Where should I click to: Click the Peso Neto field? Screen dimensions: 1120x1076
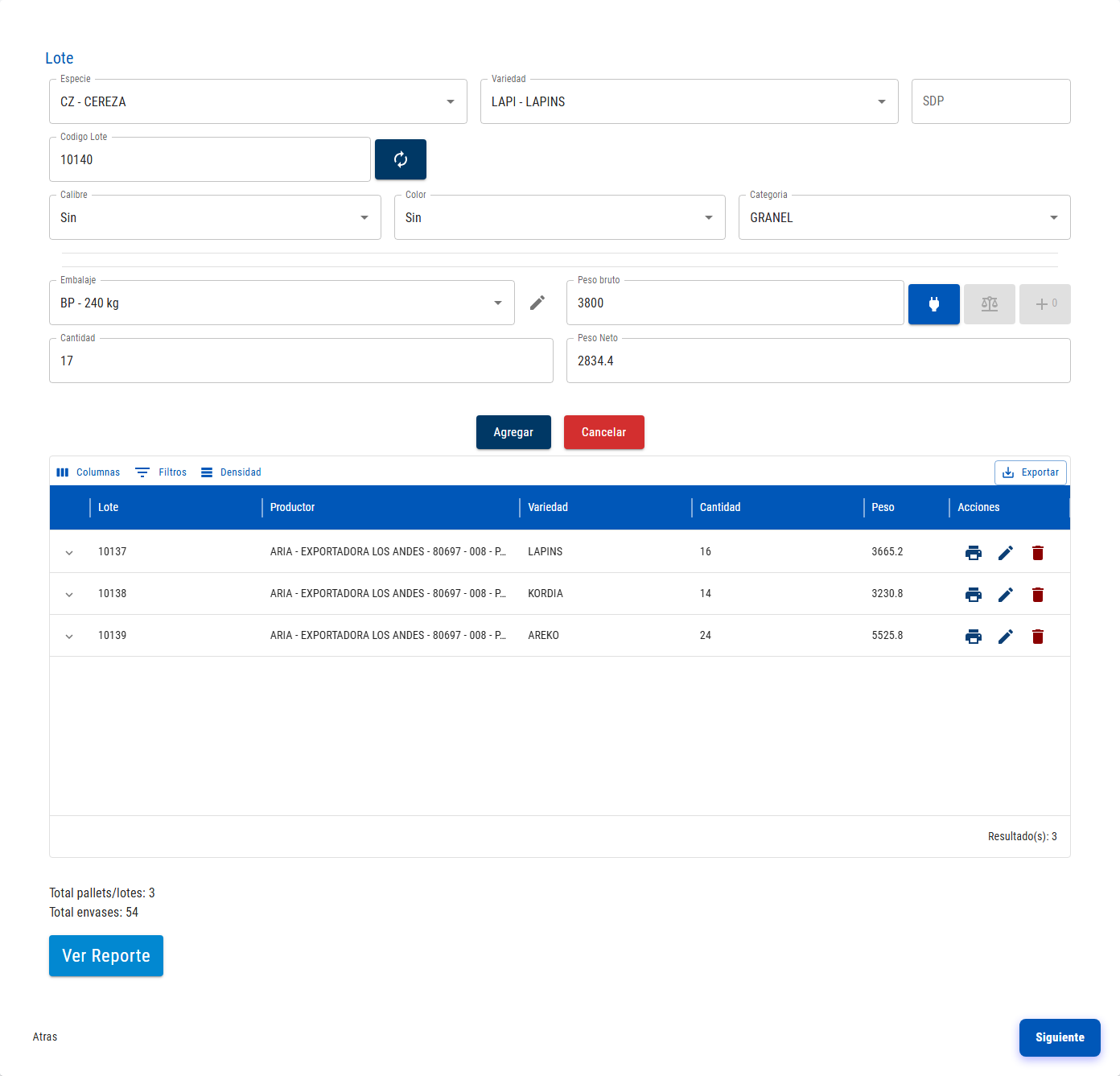818,361
